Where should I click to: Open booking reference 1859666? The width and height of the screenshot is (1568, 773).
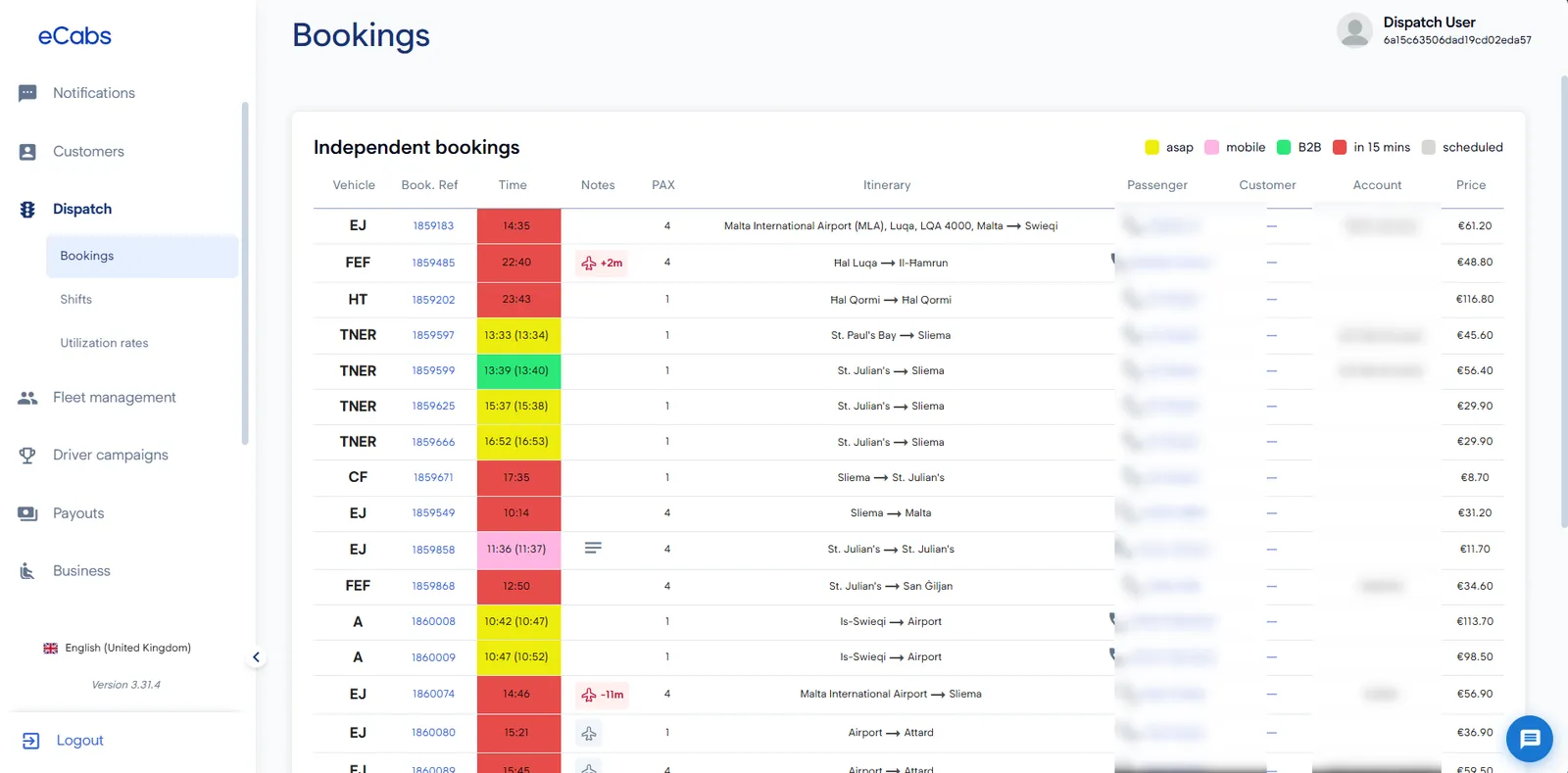click(433, 443)
